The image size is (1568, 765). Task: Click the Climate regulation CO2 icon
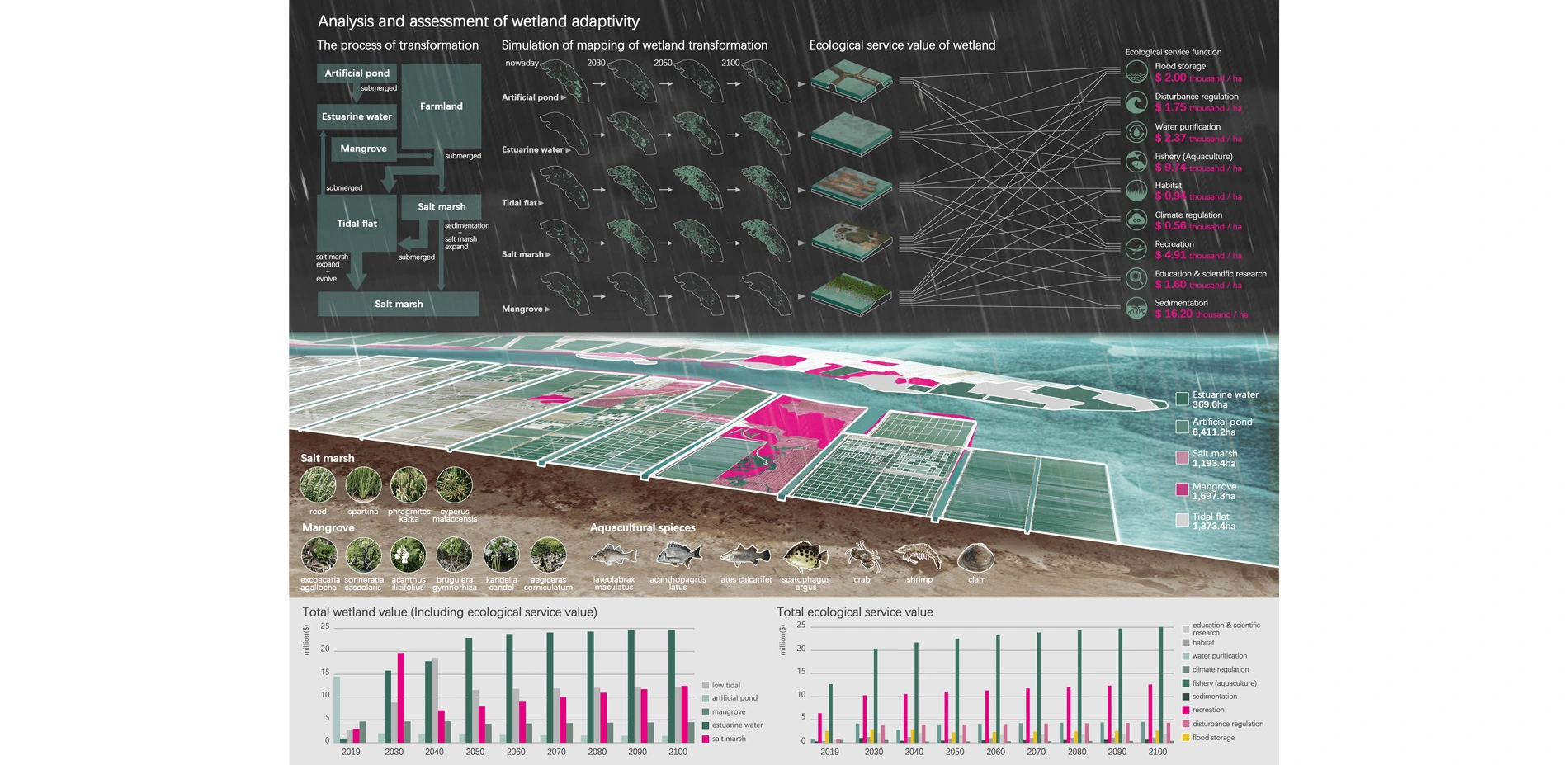pos(1136,220)
